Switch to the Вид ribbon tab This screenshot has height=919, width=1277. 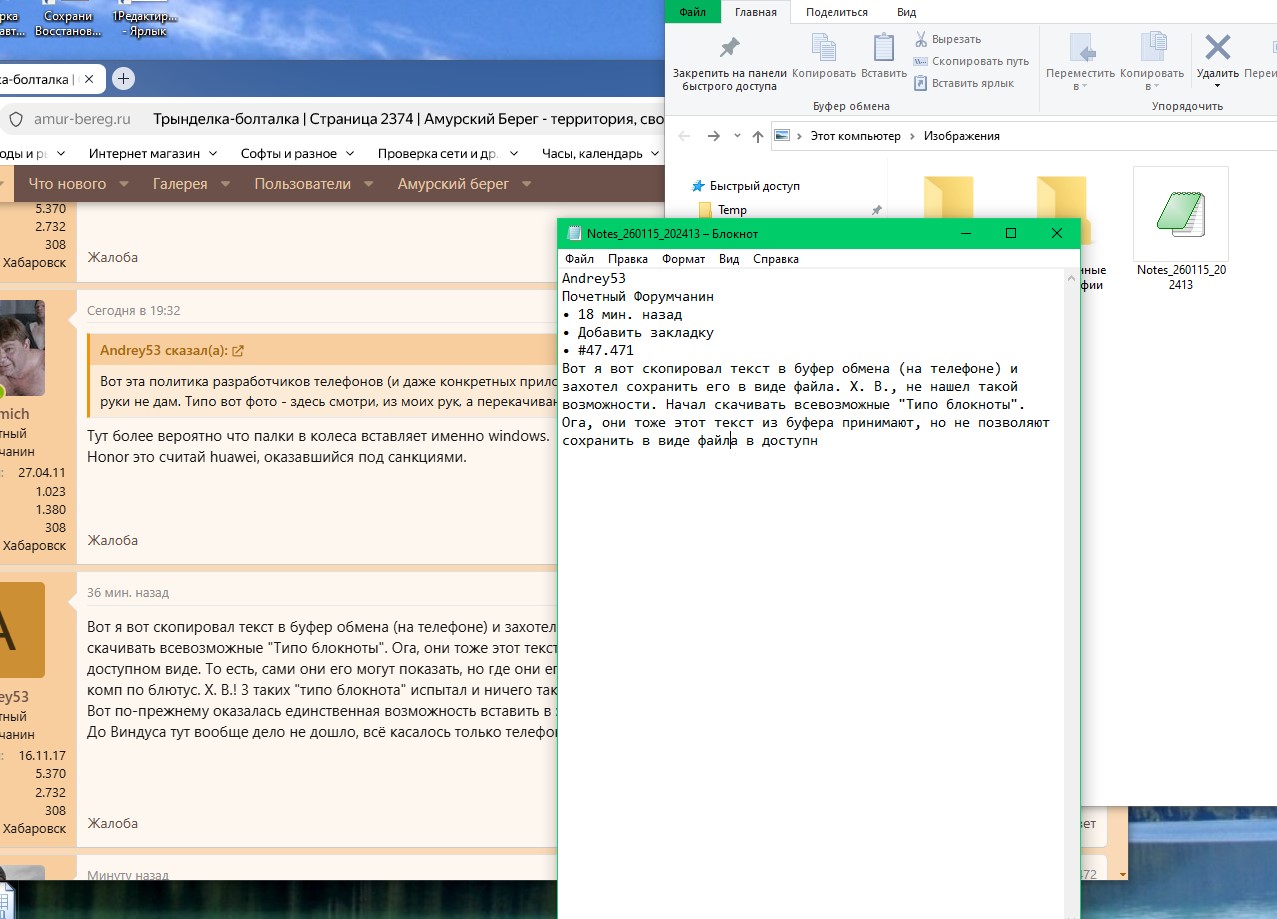coord(906,12)
